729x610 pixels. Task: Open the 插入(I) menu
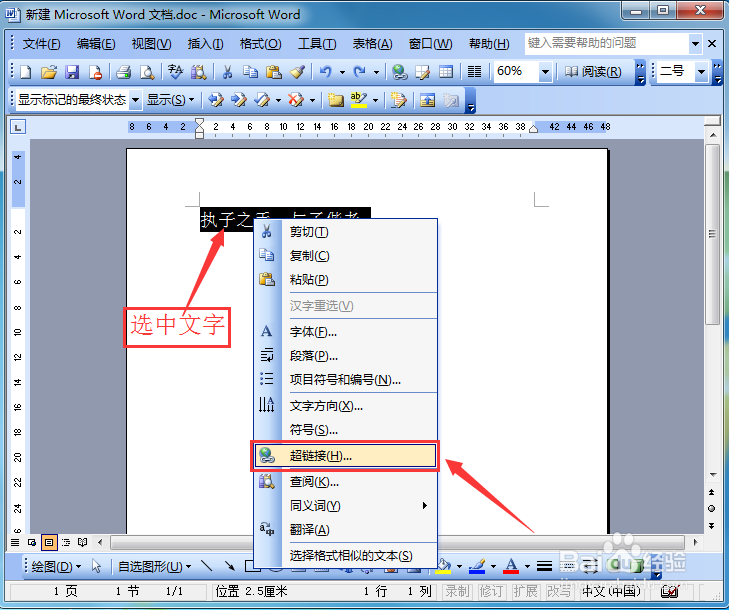(x=205, y=44)
